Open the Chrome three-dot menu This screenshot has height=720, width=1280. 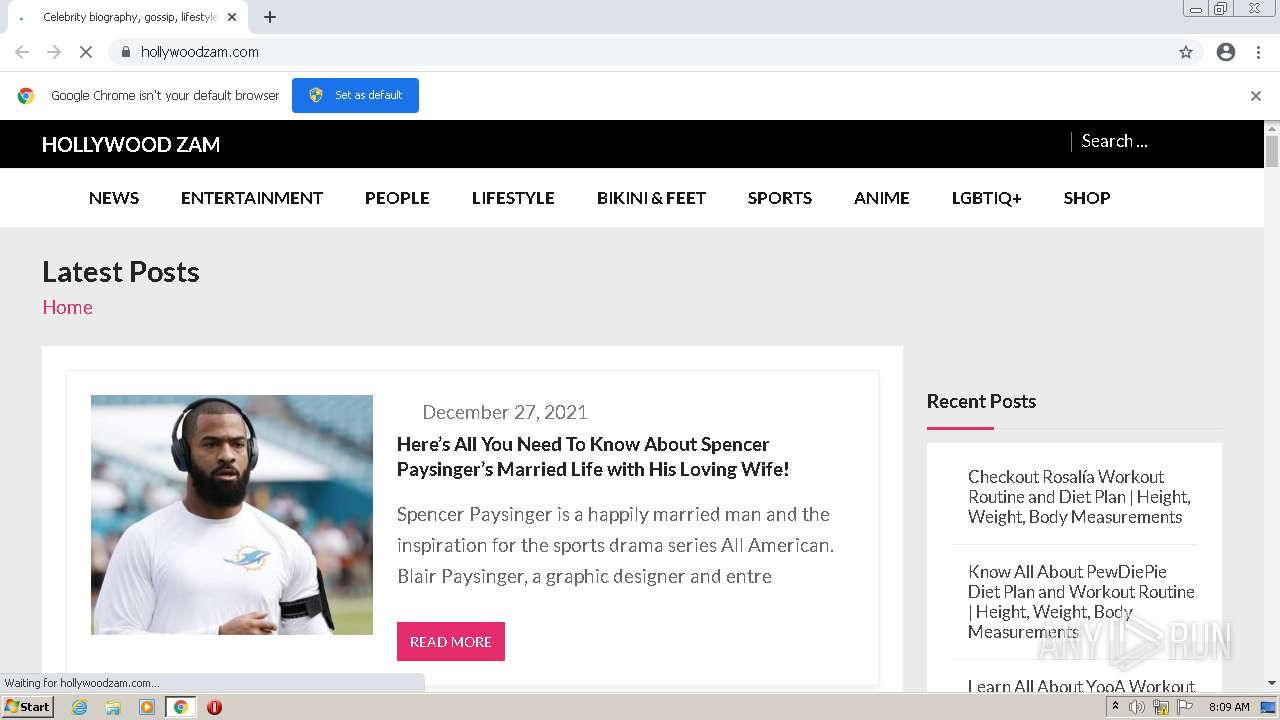1258,52
